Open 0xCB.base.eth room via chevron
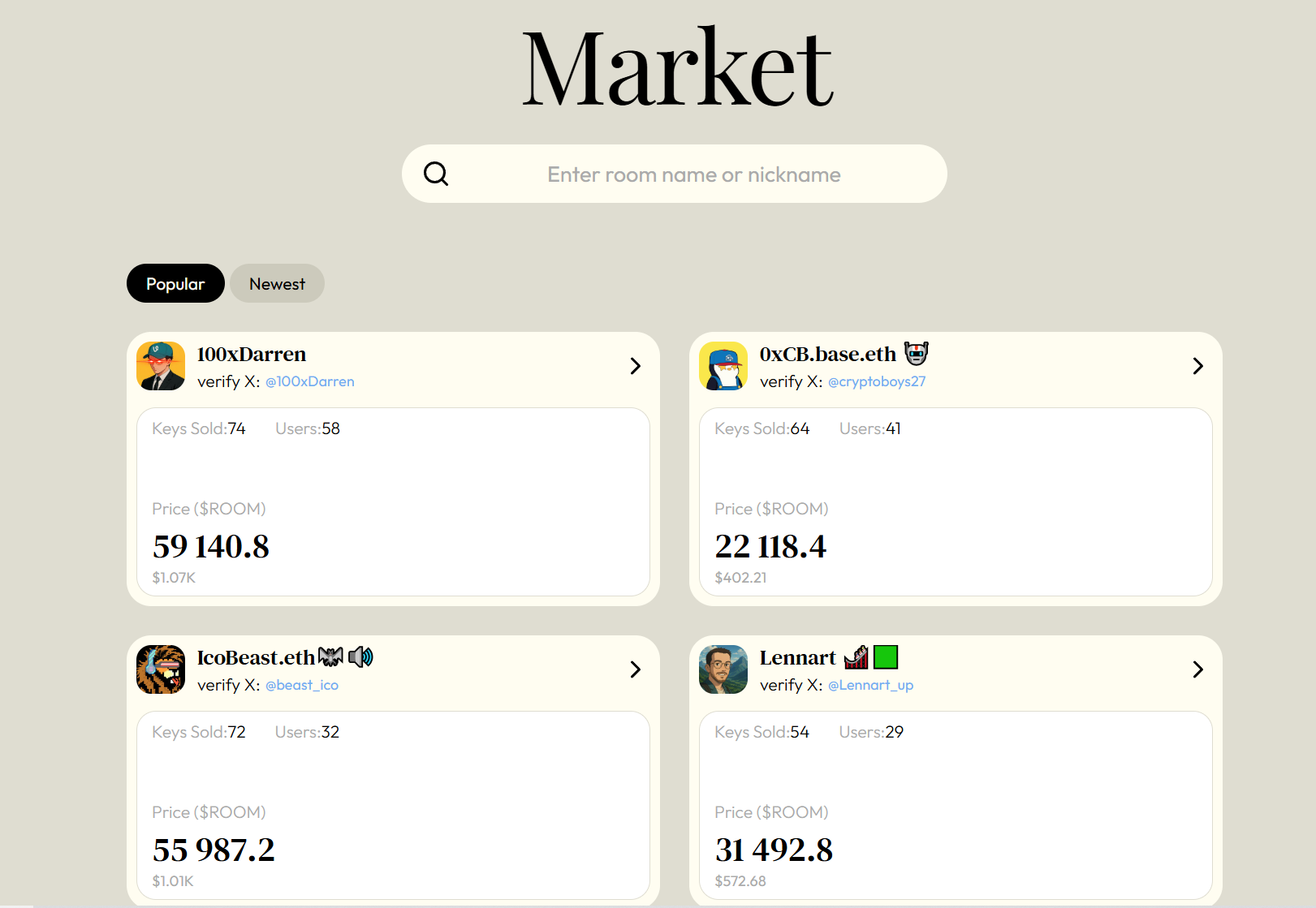This screenshot has width=1316, height=908. point(1197,366)
